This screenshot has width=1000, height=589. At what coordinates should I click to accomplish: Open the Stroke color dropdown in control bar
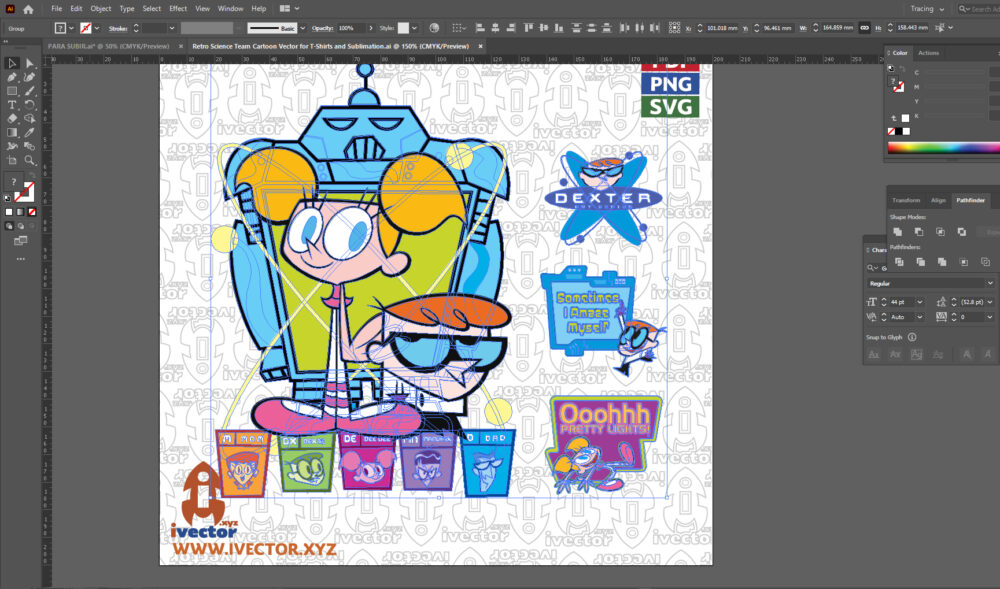[96, 28]
